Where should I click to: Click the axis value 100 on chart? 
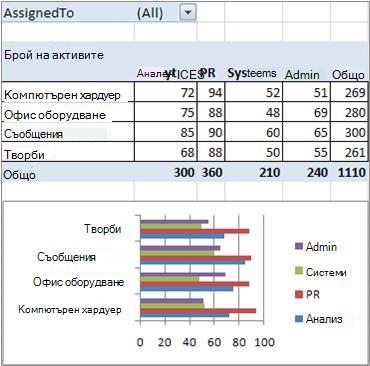(x=265, y=342)
